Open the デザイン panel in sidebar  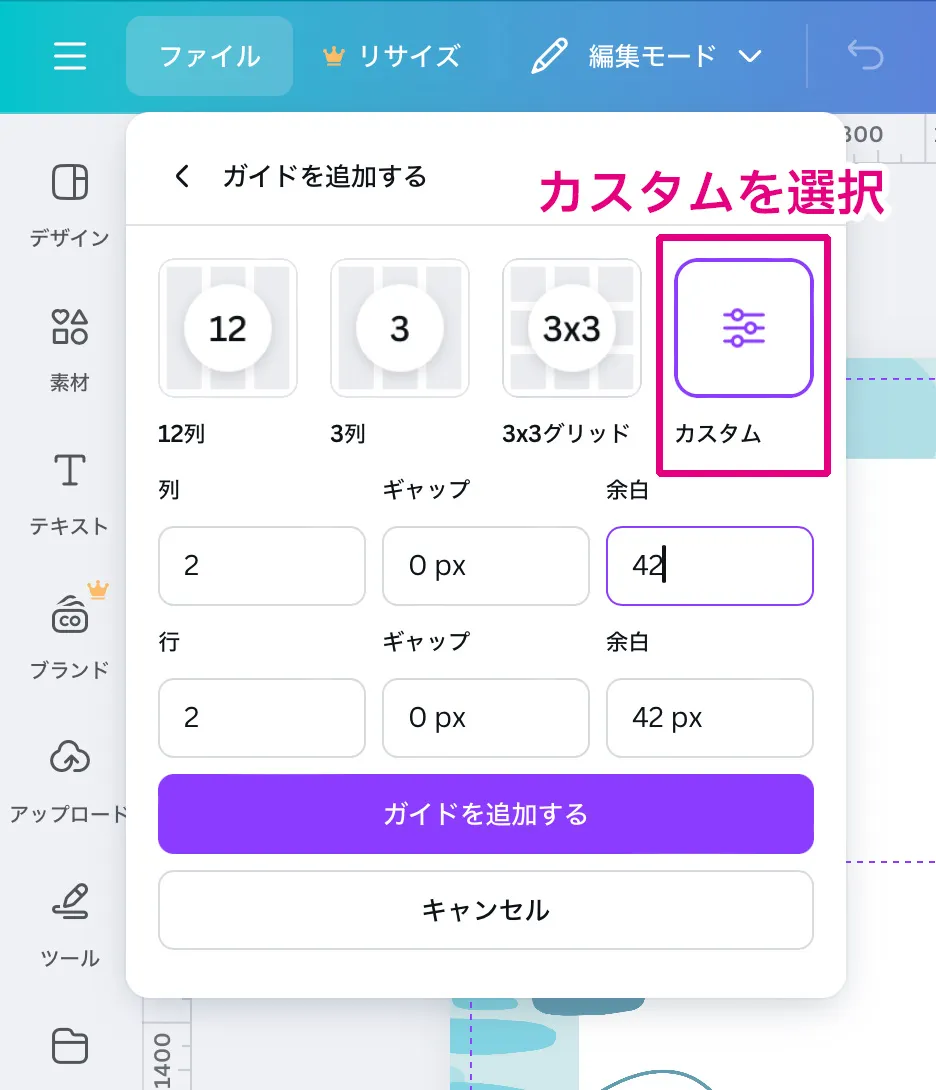70,205
